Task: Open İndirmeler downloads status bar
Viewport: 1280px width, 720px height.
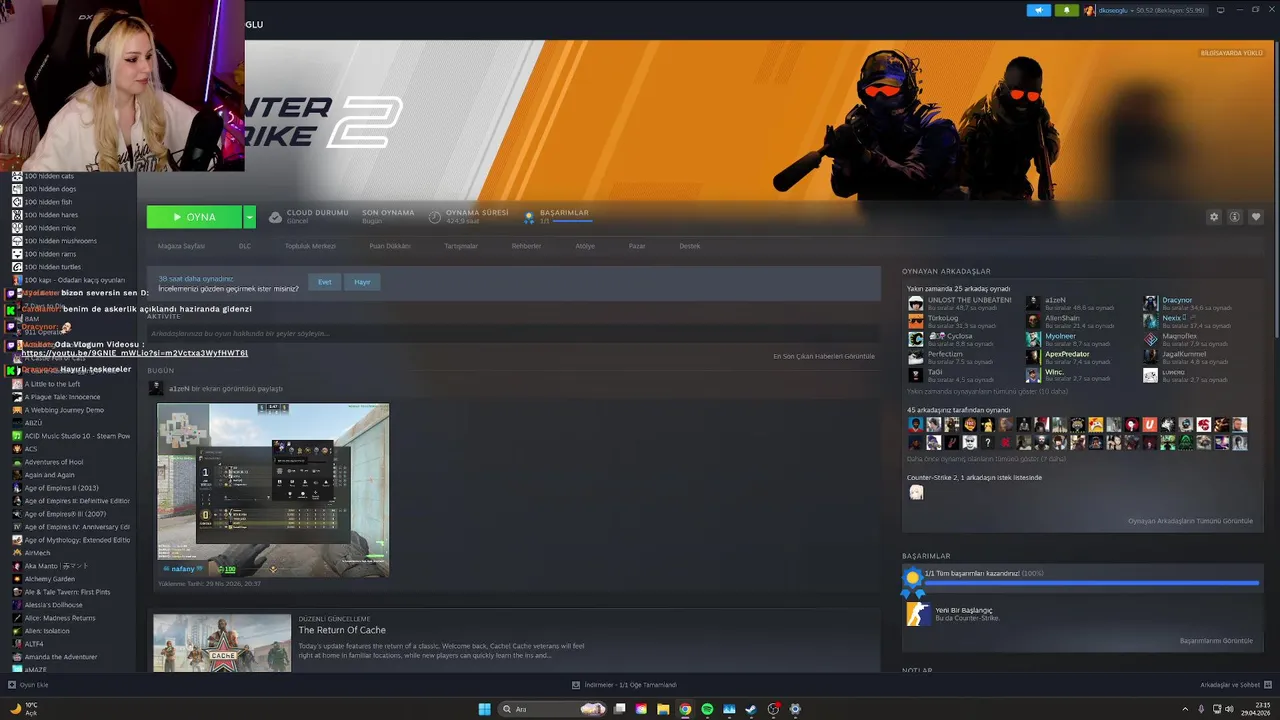Action: coord(624,685)
